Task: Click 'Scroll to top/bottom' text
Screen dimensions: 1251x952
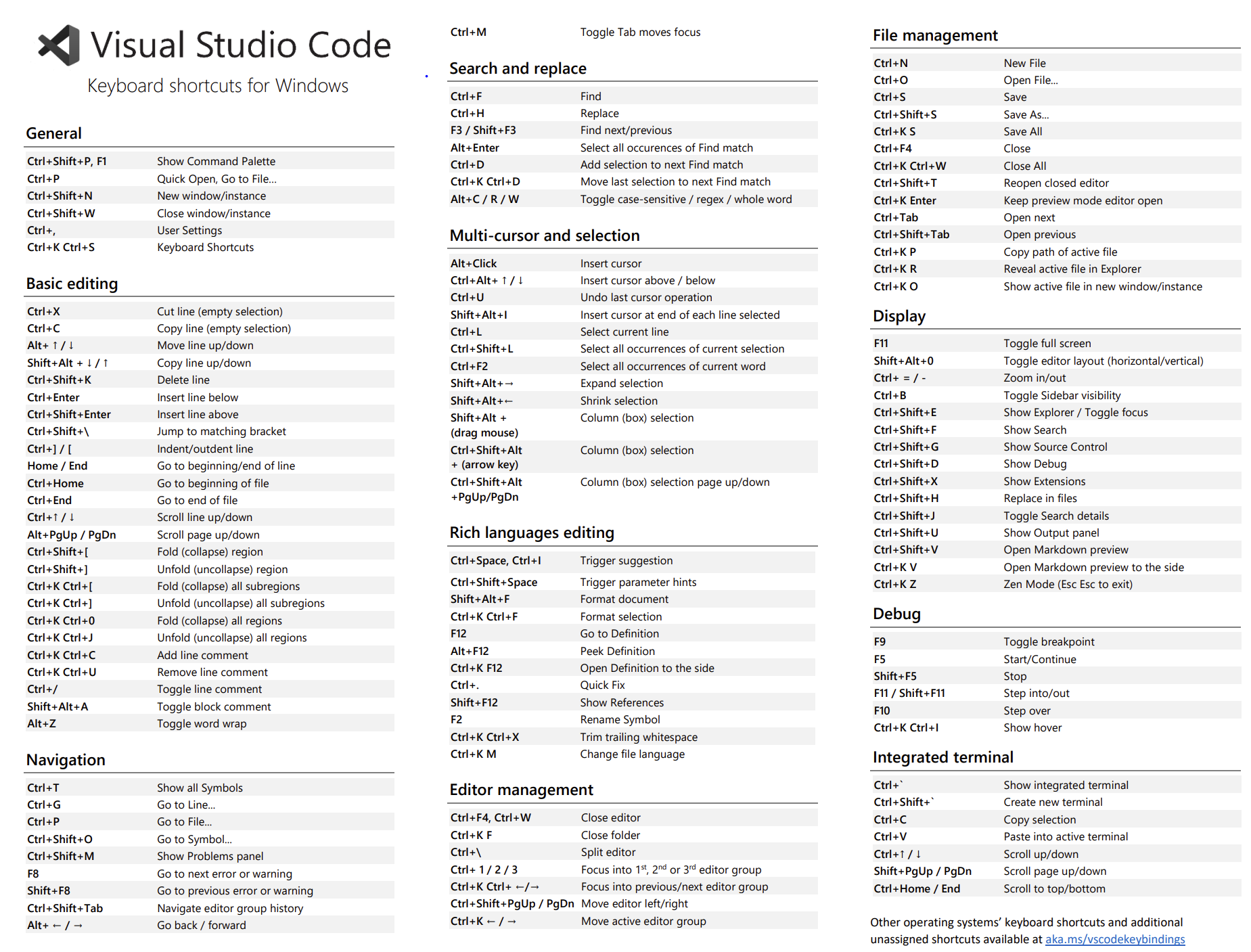Action: click(1054, 888)
